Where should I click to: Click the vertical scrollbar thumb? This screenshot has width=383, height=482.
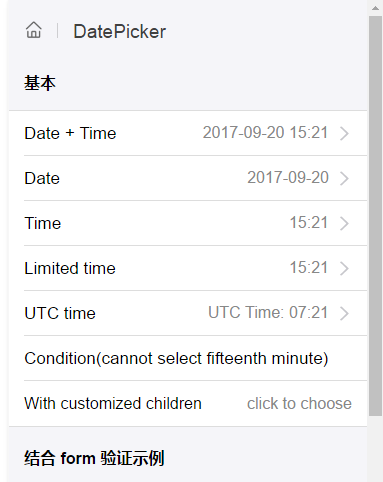(375, 216)
